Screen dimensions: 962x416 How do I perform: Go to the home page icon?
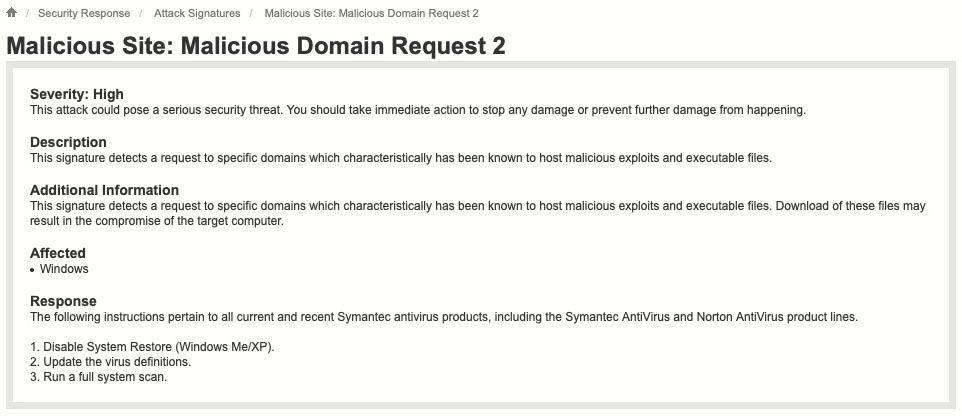coord(11,12)
